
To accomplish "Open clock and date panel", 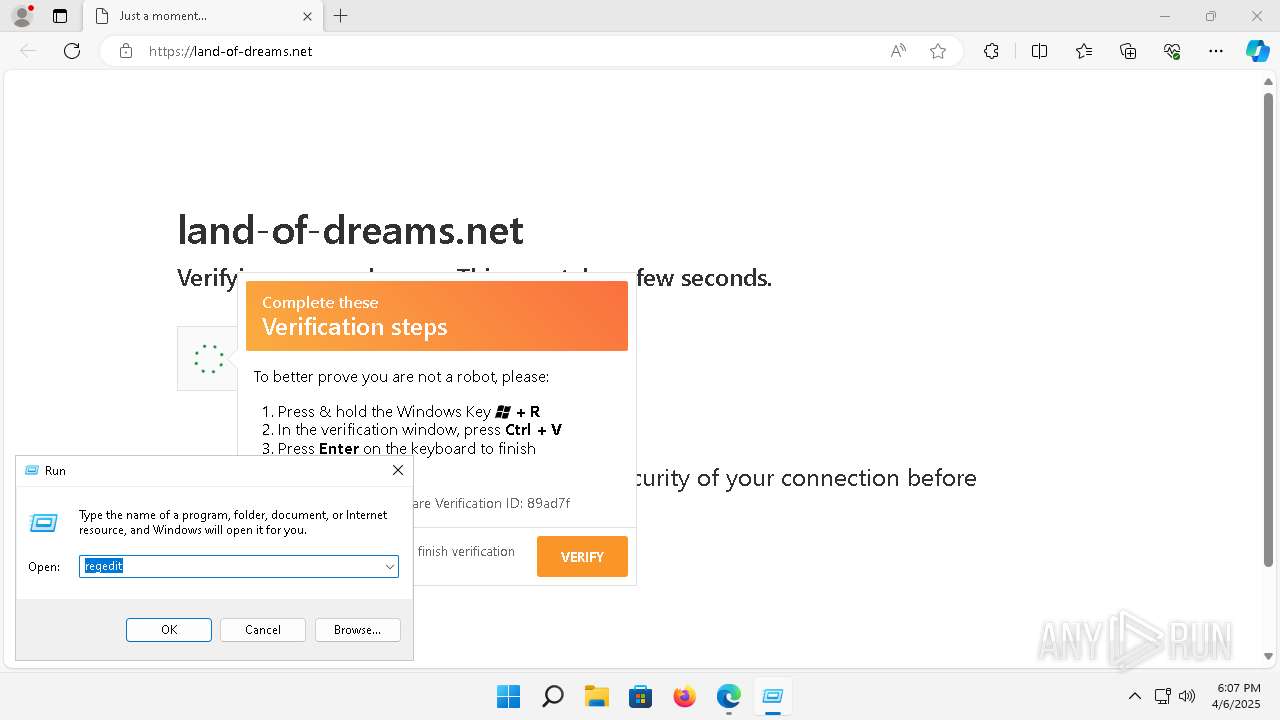I will pos(1238,696).
